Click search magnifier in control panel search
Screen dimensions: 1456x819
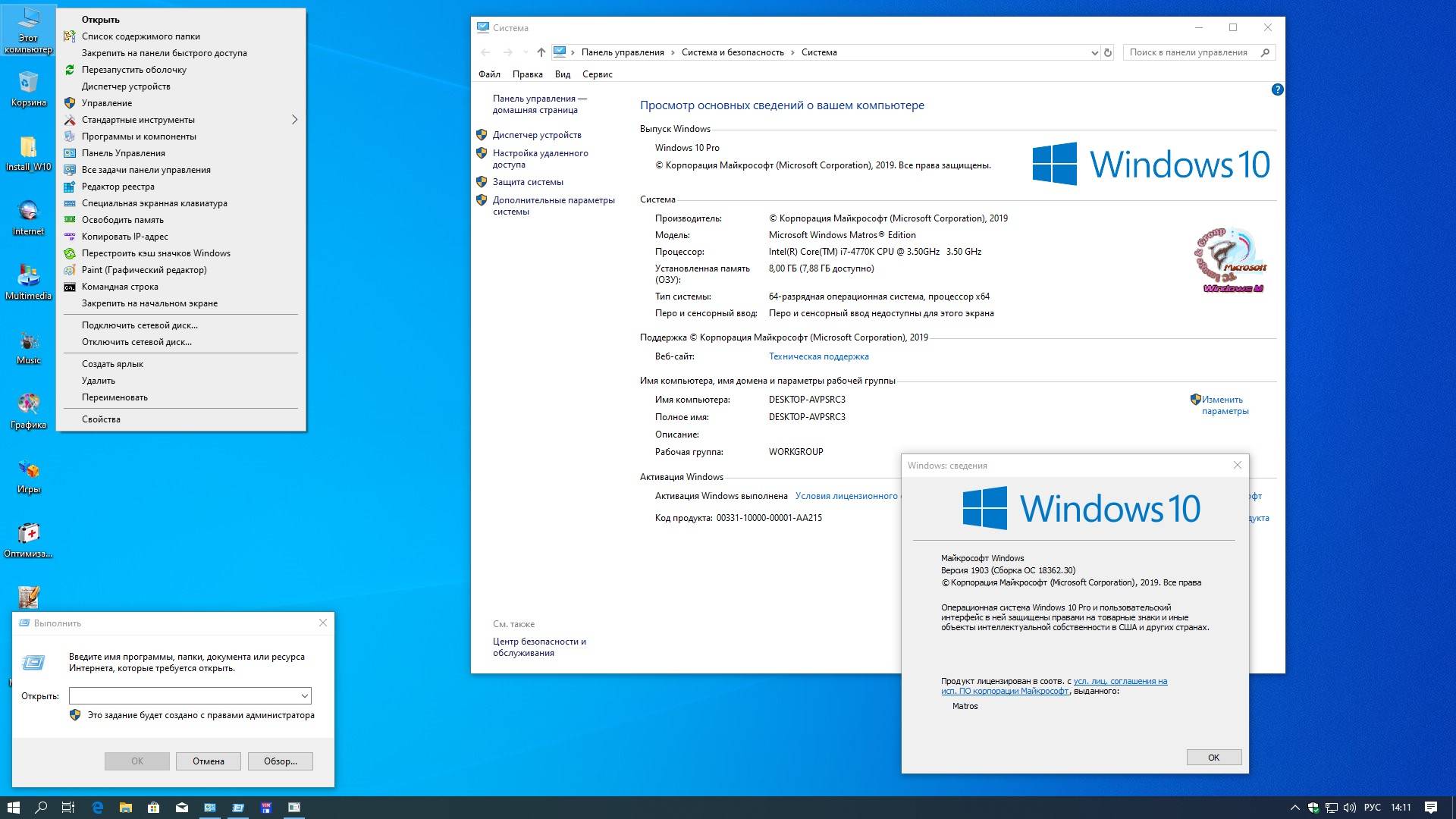coord(1265,52)
